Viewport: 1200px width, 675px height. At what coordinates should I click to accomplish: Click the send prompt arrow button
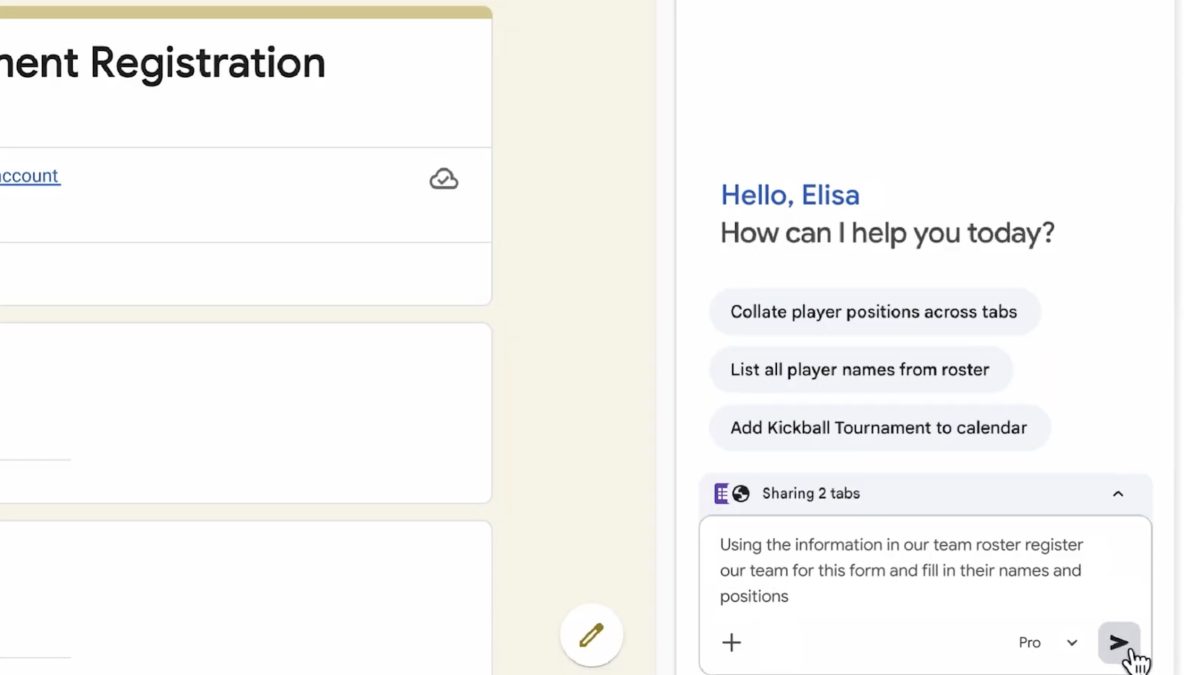[x=1118, y=642]
